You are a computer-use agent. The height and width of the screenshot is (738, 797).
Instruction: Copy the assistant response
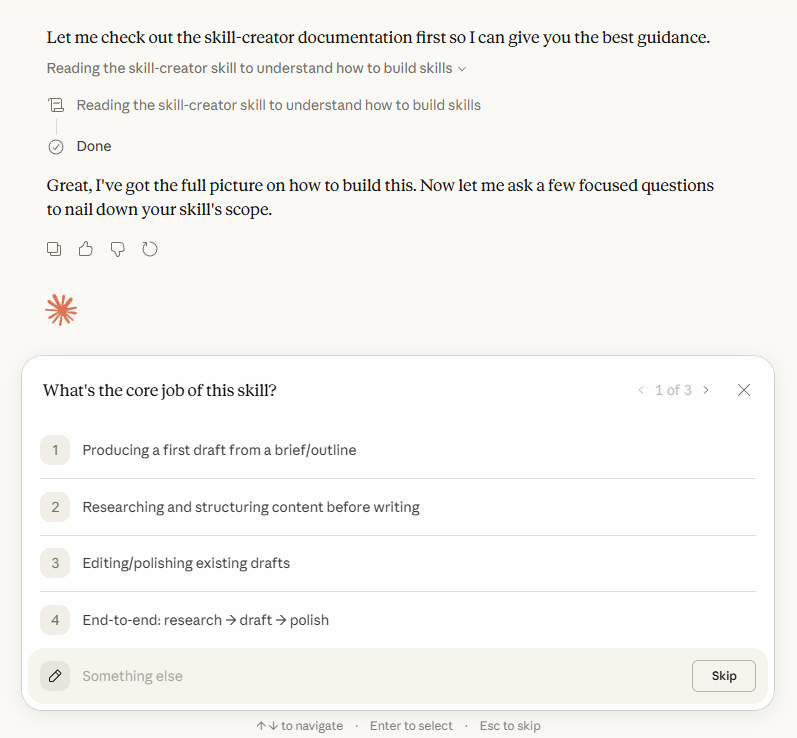[54, 249]
